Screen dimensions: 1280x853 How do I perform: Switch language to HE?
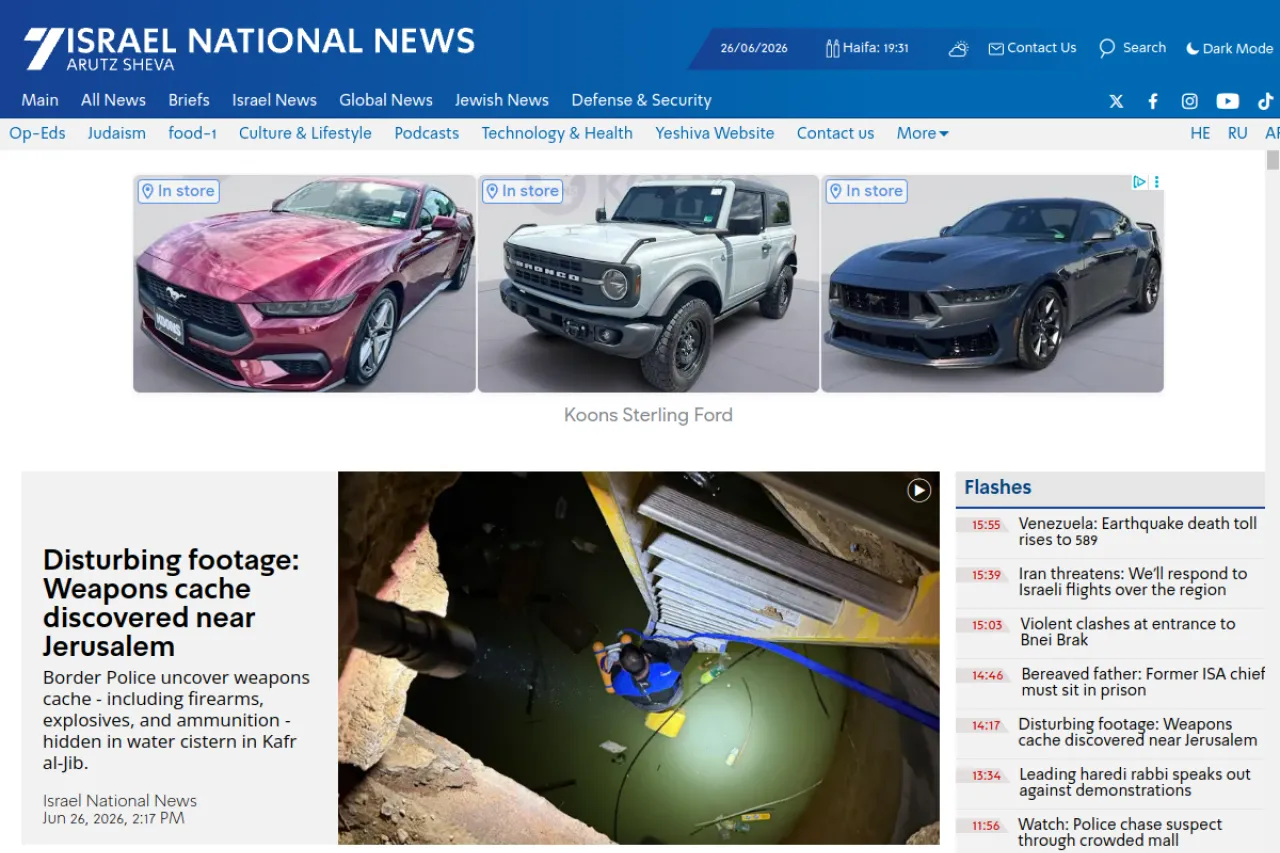(1200, 133)
